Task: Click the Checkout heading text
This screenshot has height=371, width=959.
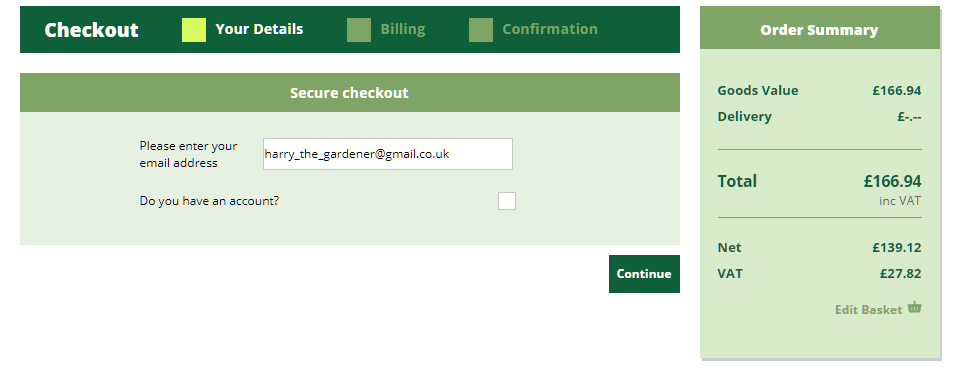Action: [92, 30]
